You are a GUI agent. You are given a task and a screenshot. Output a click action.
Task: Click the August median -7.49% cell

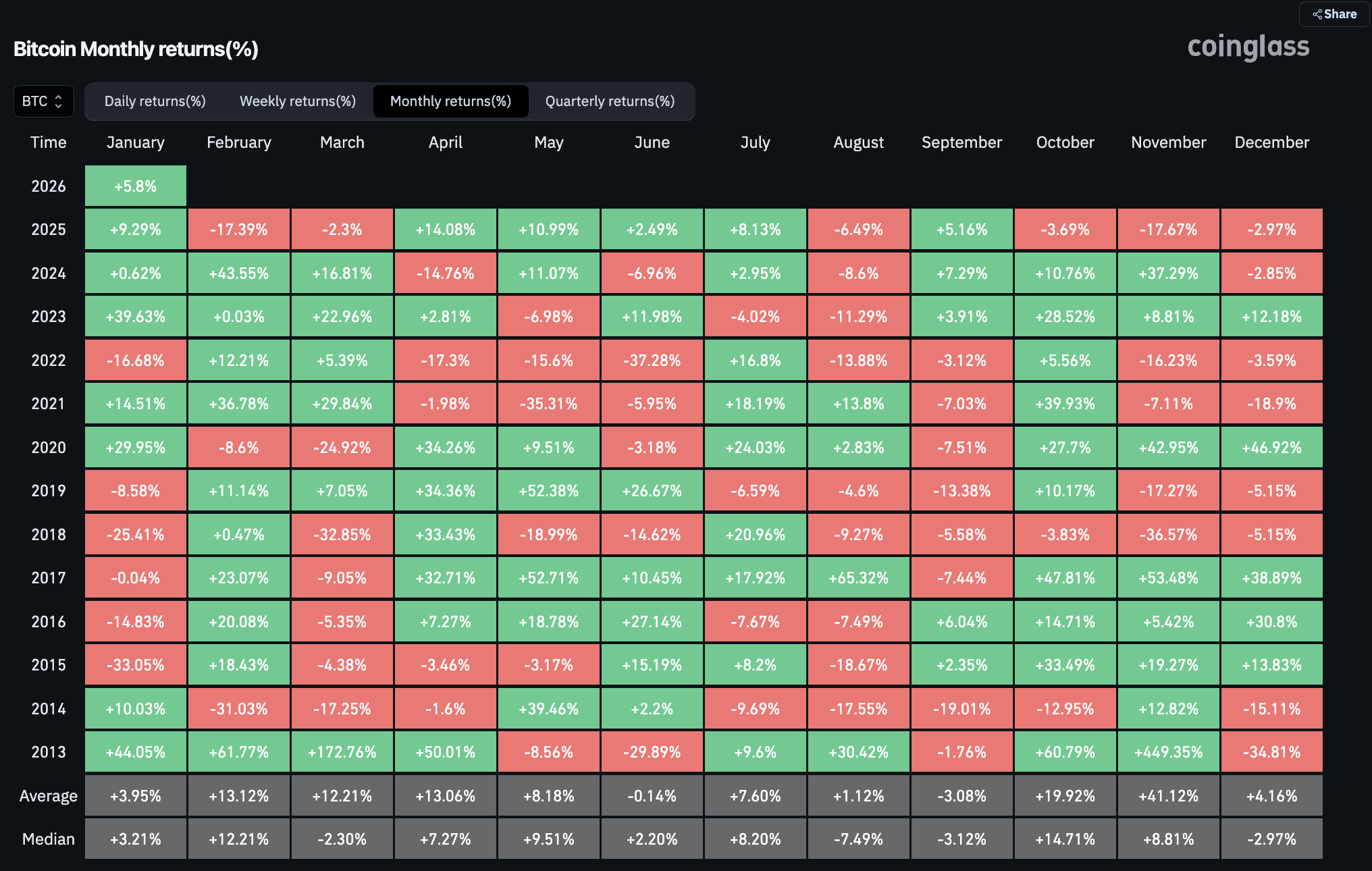coord(858,839)
